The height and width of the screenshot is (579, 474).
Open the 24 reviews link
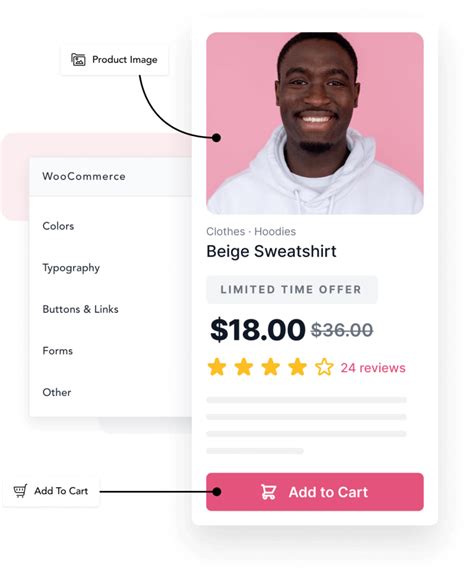373,368
